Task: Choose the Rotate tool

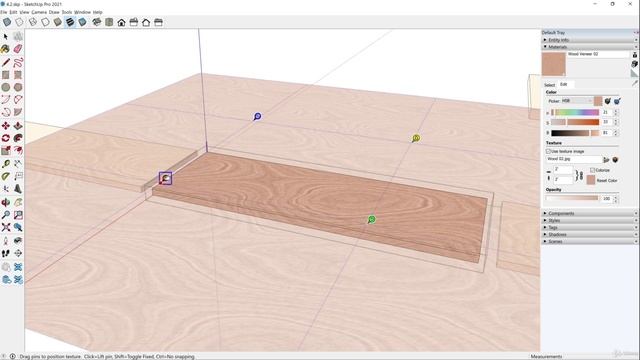Action: pyautogui.click(x=5, y=138)
